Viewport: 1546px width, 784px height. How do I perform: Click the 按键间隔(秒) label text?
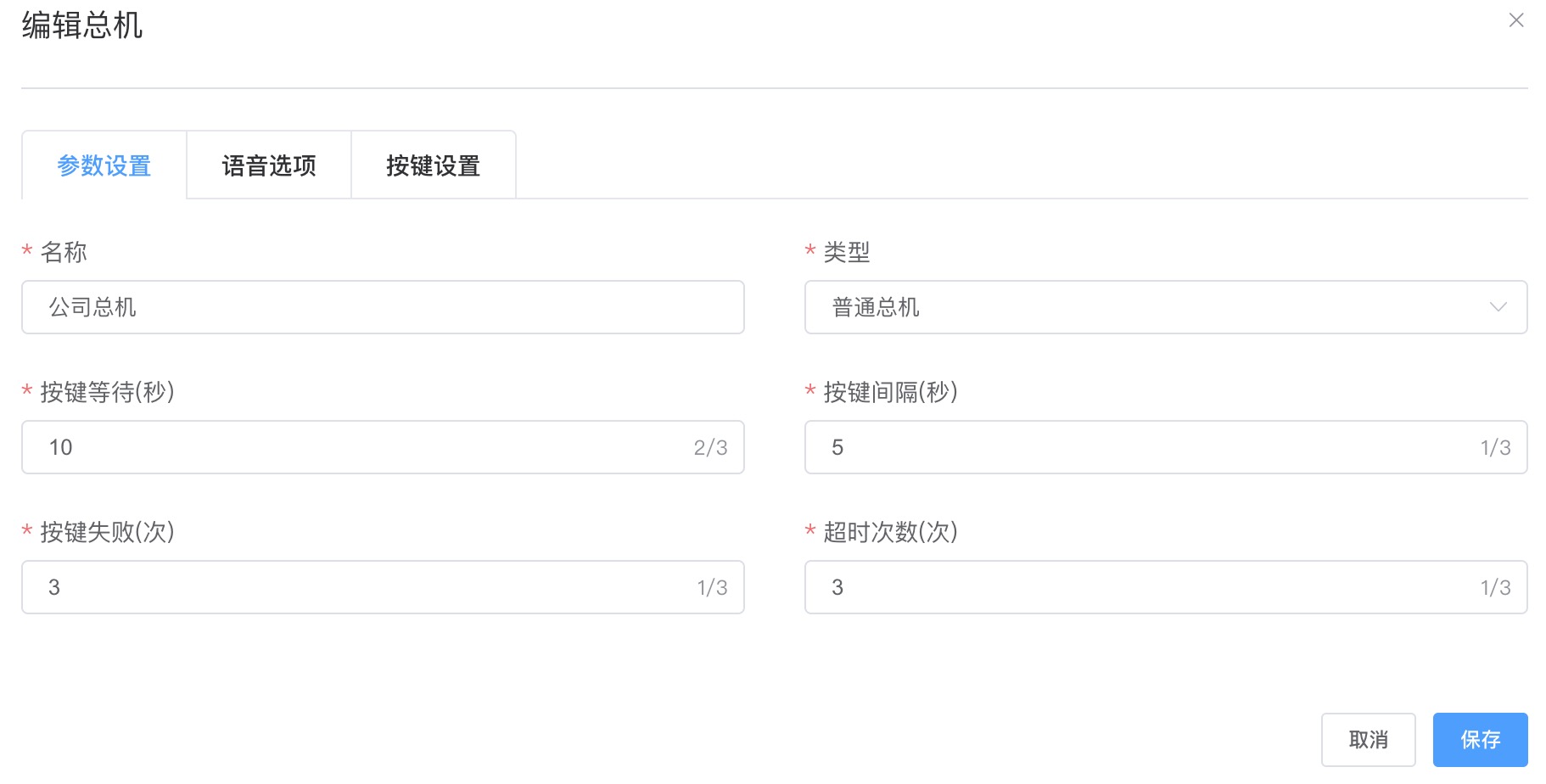(x=890, y=392)
